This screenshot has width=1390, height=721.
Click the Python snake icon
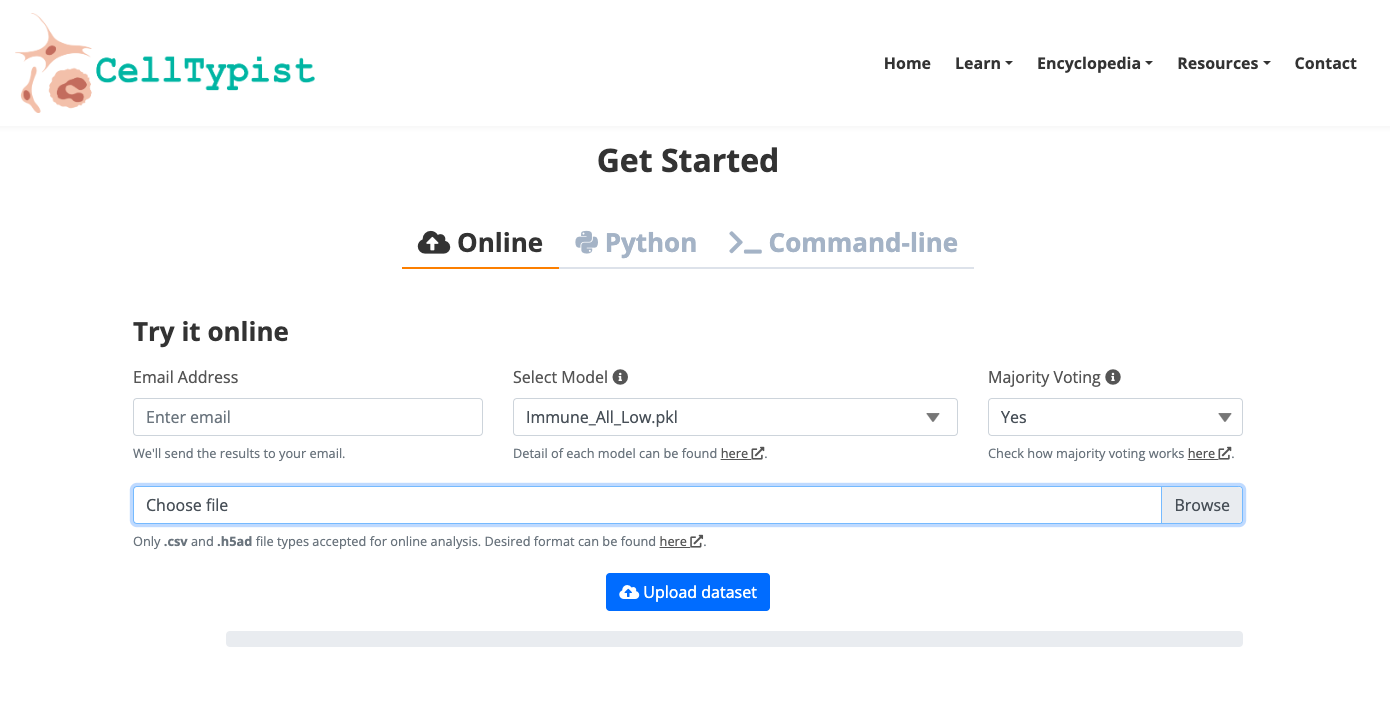pyautogui.click(x=587, y=242)
